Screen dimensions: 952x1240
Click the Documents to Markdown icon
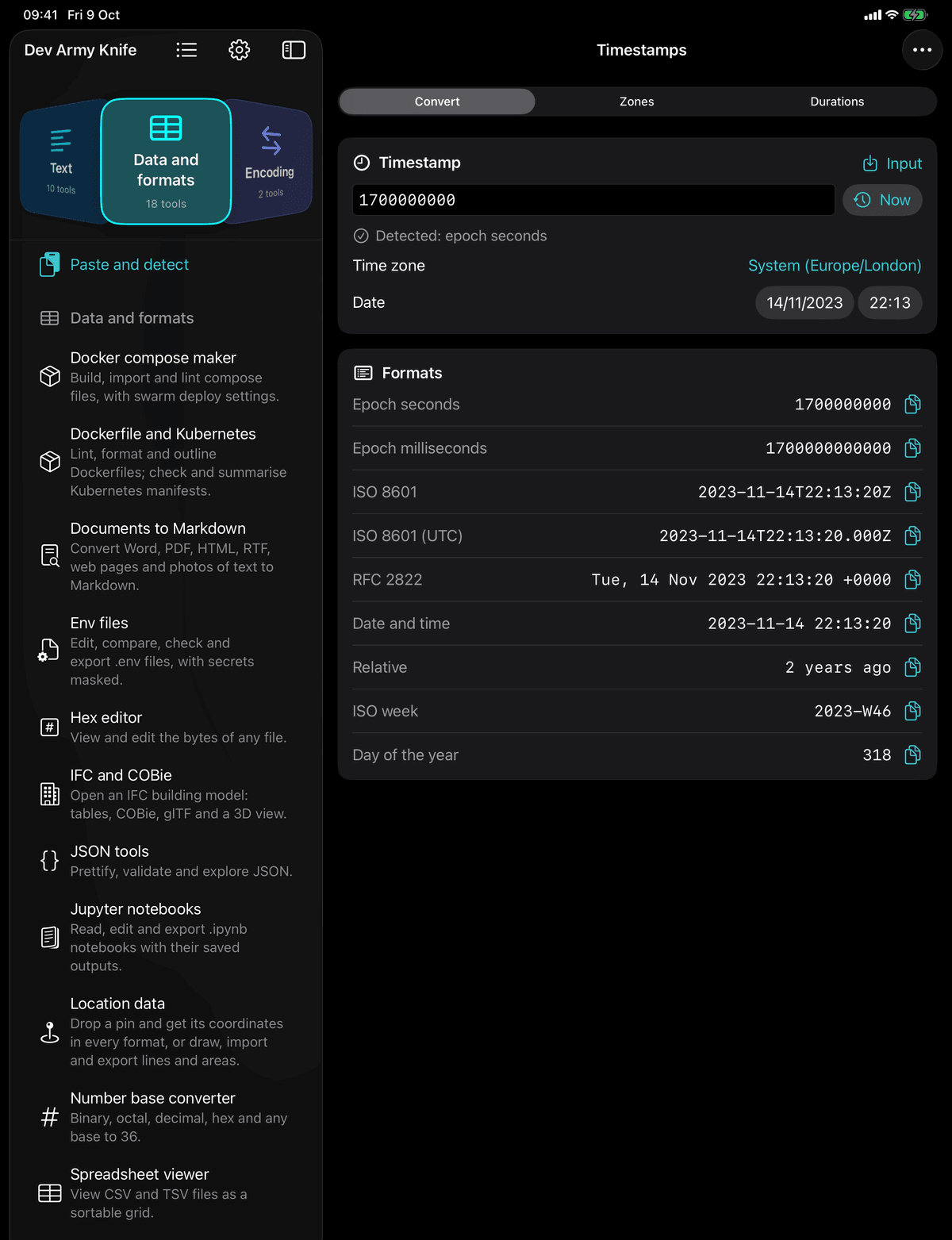[x=50, y=555]
